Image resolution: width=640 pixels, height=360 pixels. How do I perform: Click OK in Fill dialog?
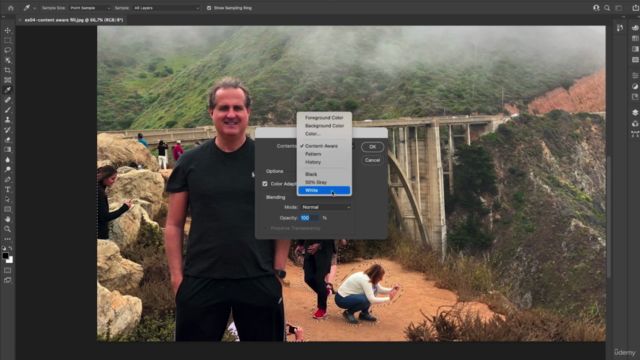coord(372,147)
